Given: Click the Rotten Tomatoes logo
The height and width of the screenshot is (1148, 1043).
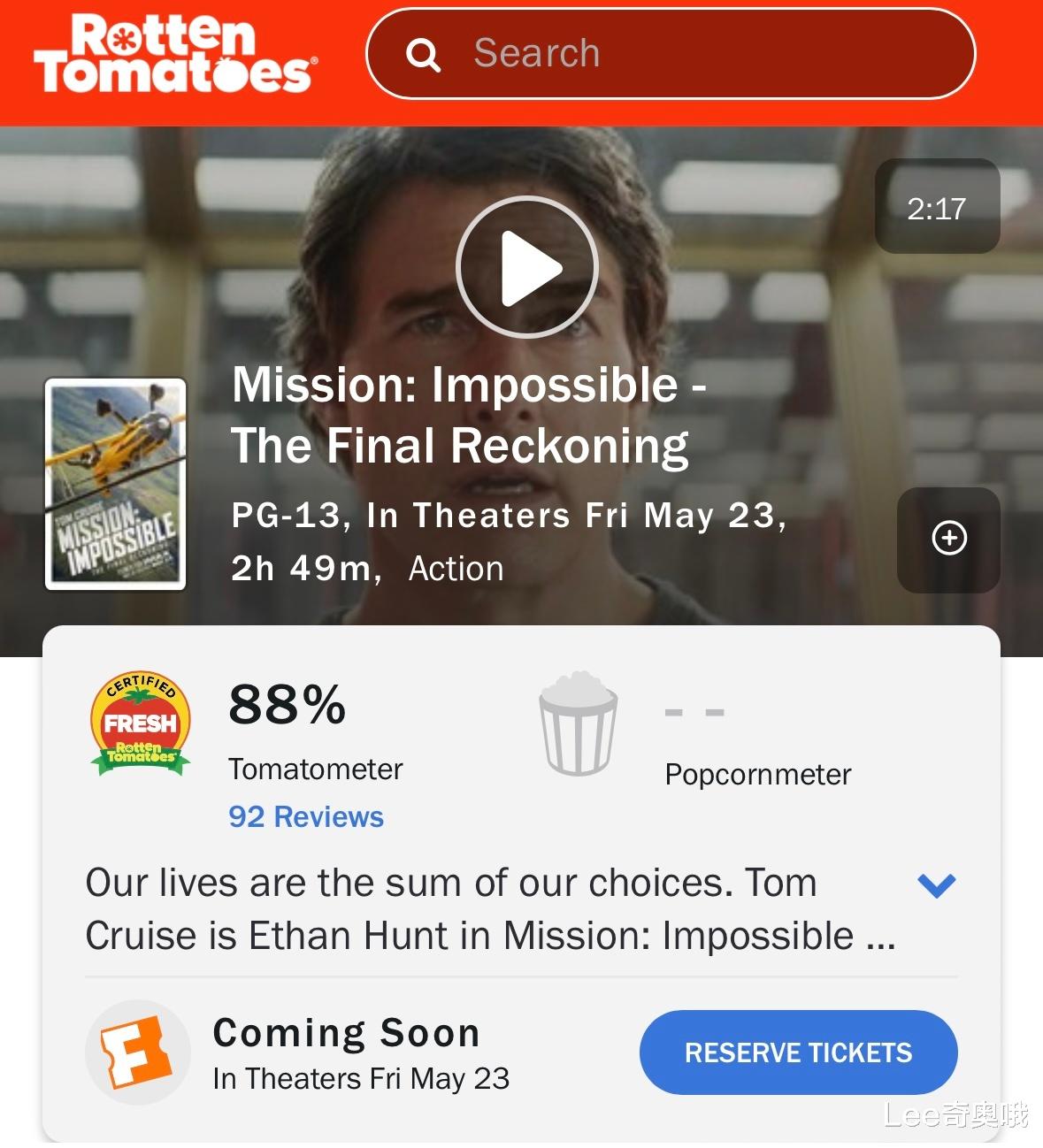Looking at the screenshot, I should pos(175,55).
